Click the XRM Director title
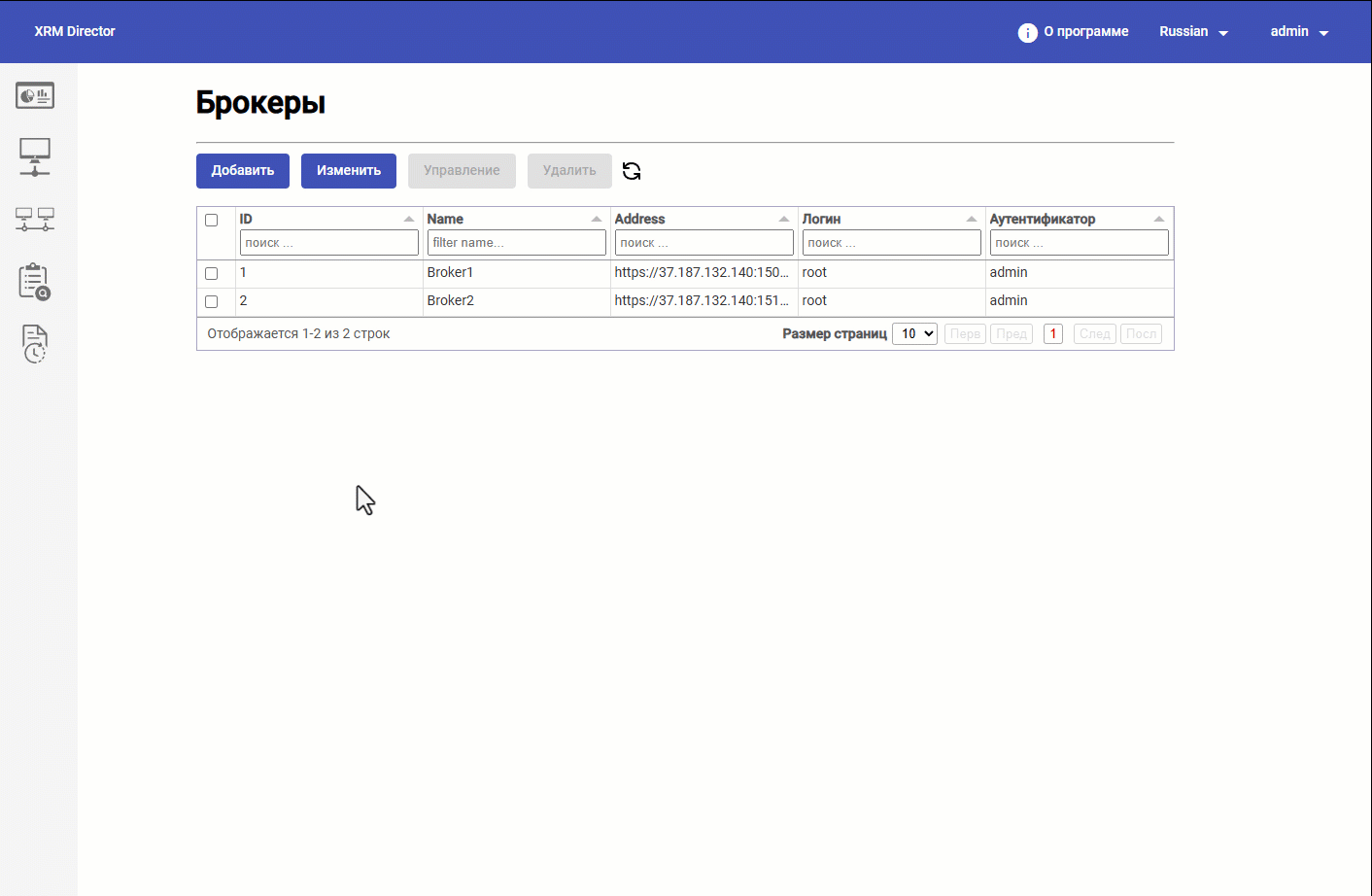 [x=75, y=31]
